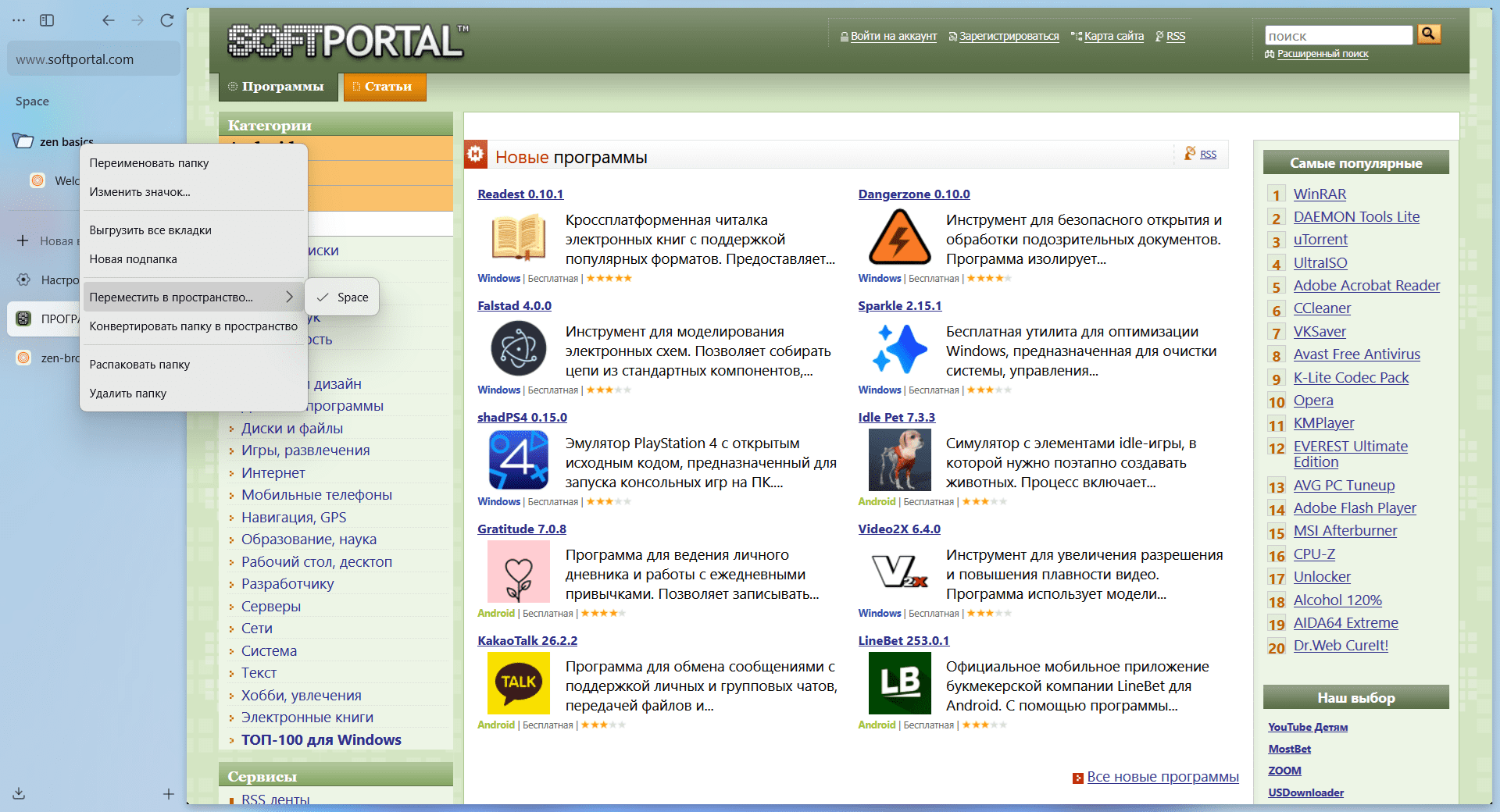
Task: Go back using the back arrow
Action: pyautogui.click(x=109, y=20)
